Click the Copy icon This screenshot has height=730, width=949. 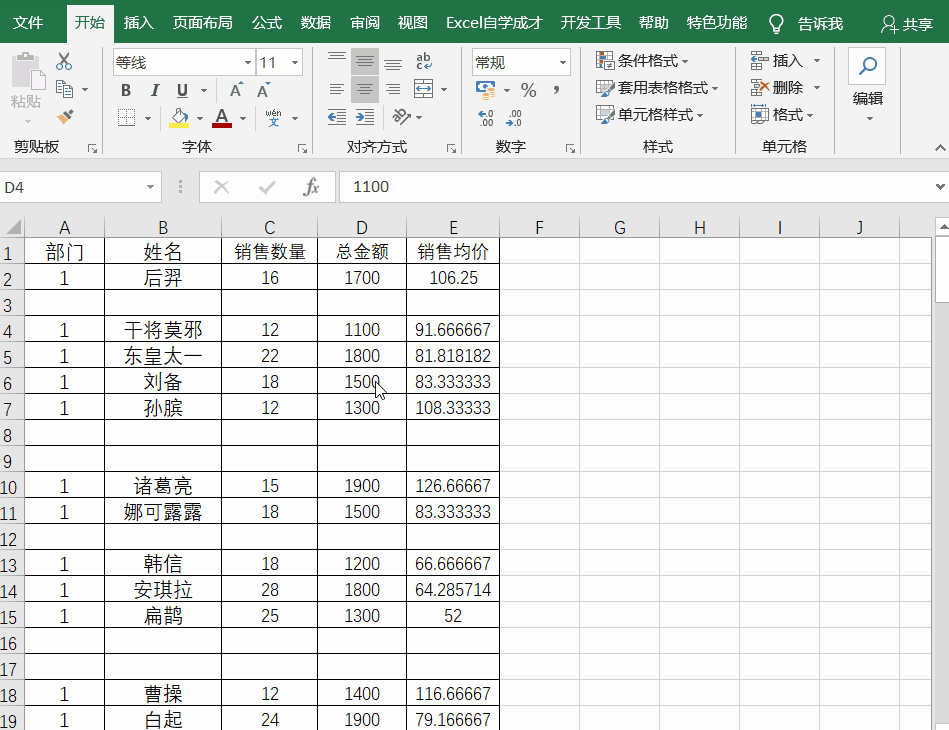[x=64, y=89]
